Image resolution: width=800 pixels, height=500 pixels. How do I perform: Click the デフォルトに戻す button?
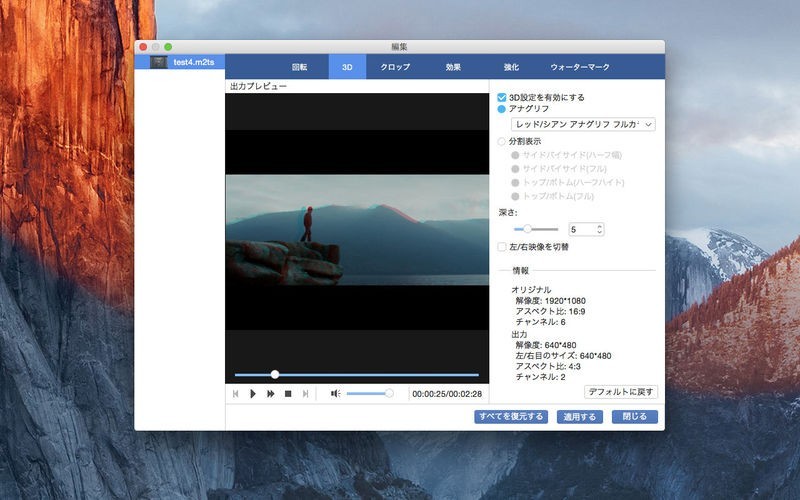tap(621, 392)
